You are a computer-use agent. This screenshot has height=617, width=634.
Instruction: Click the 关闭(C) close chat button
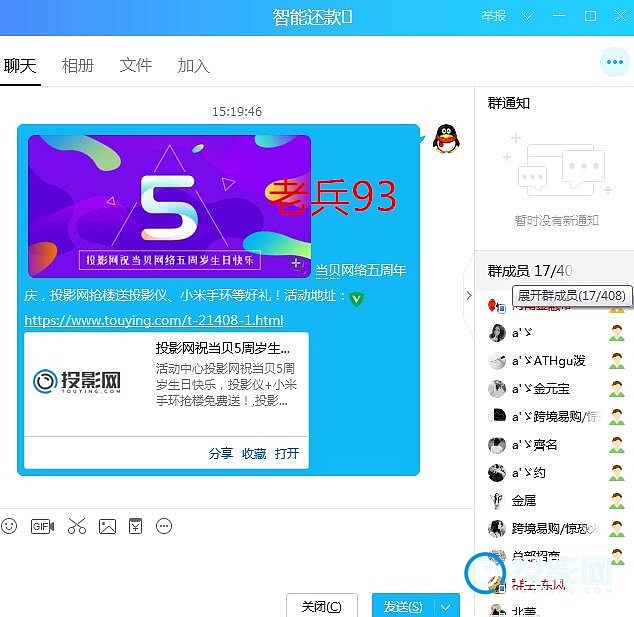pyautogui.click(x=322, y=606)
